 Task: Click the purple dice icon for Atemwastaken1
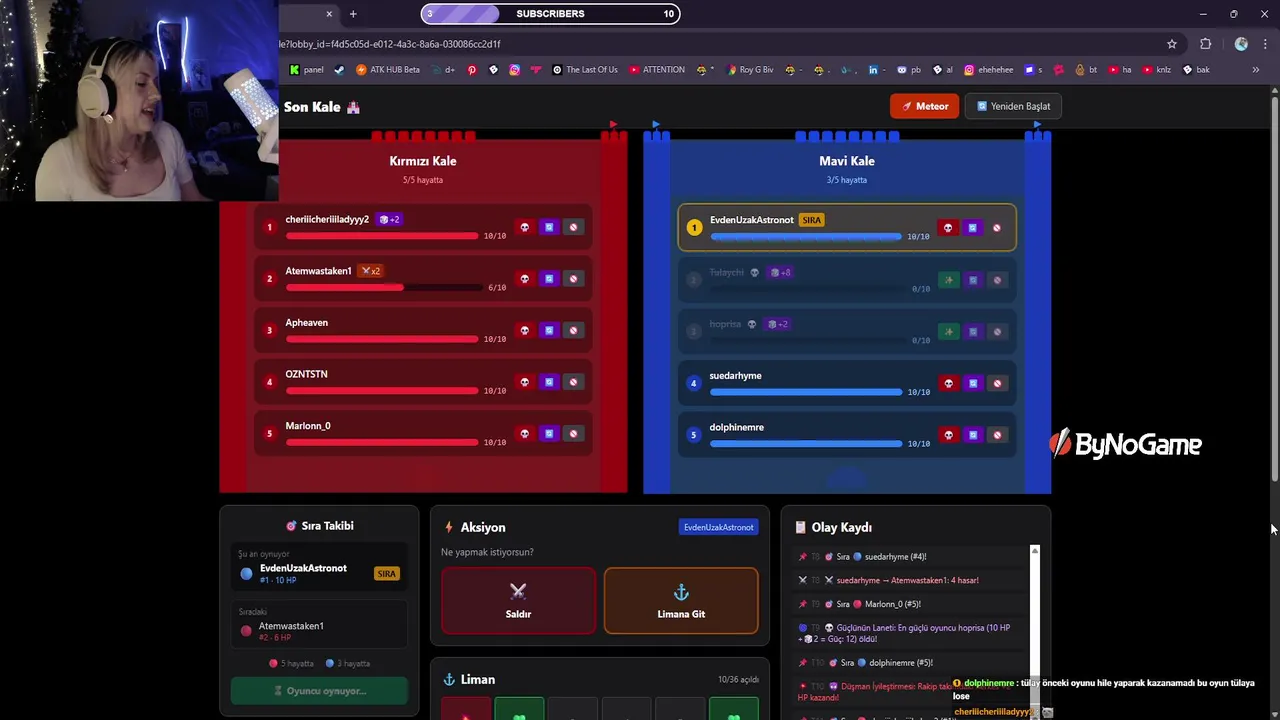coord(548,279)
